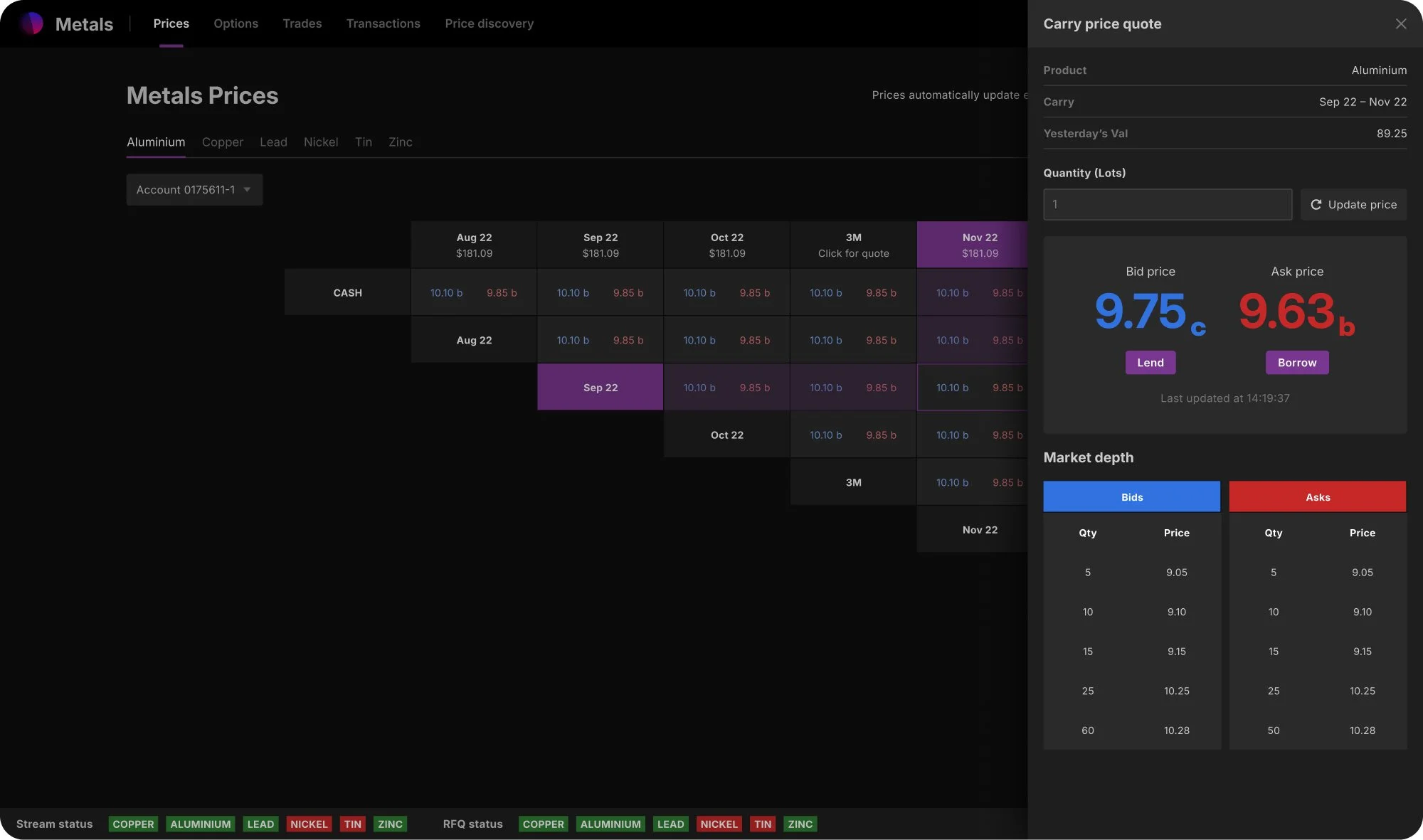Select the Zinc metal tab
Viewport: 1423px width, 840px height.
coord(400,142)
